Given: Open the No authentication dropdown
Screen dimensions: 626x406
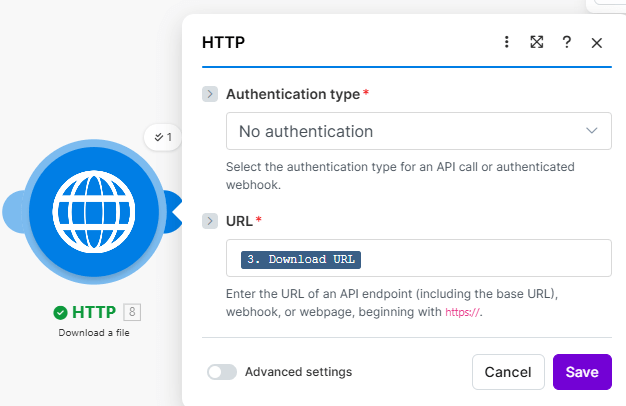Looking at the screenshot, I should (419, 131).
